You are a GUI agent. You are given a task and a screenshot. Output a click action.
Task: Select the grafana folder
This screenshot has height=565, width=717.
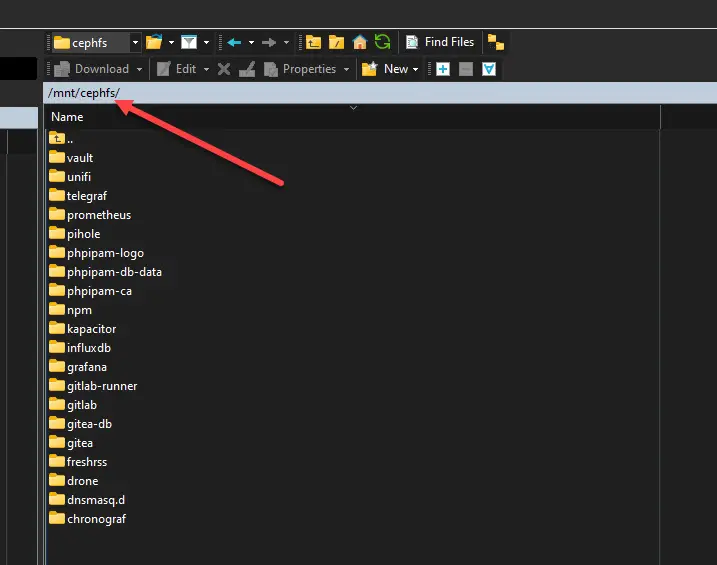click(78, 367)
